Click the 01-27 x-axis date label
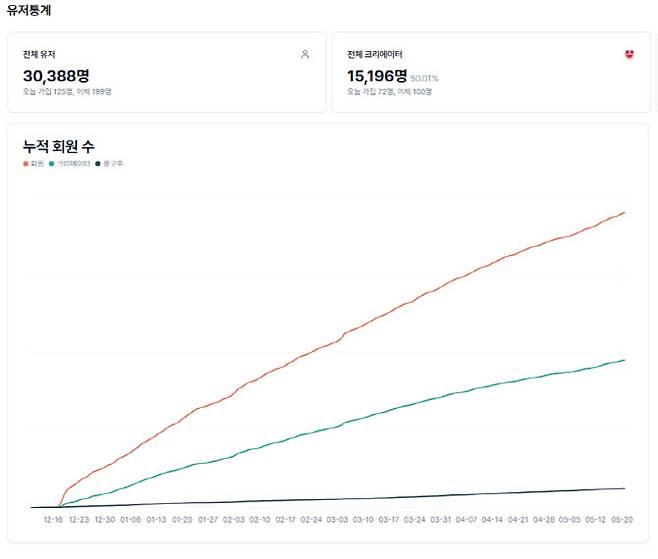The image size is (658, 559). tap(208, 520)
